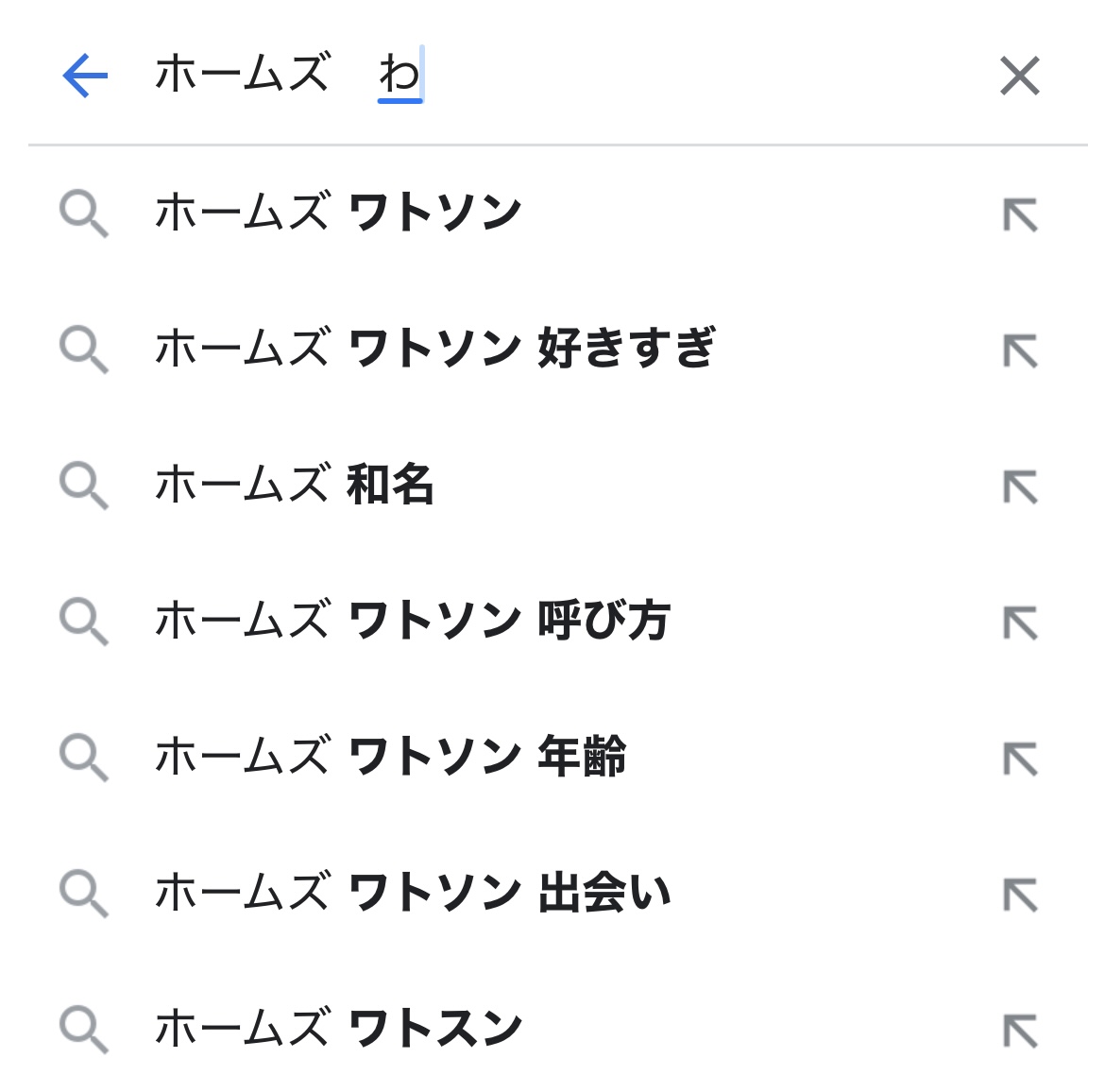Image resolution: width=1105 pixels, height=1092 pixels.
Task: Select suggestion ホームズ ワトソン 出会い
Action: pyautogui.click(x=412, y=893)
